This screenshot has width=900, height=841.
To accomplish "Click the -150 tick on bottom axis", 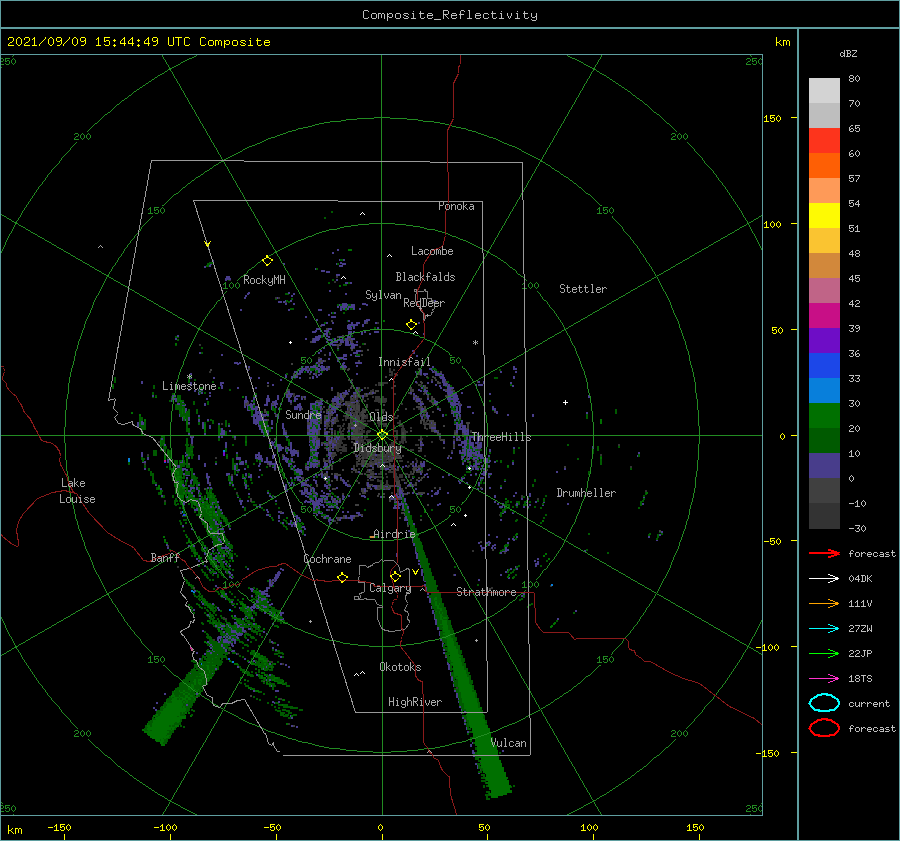I will pyautogui.click(x=59, y=827).
